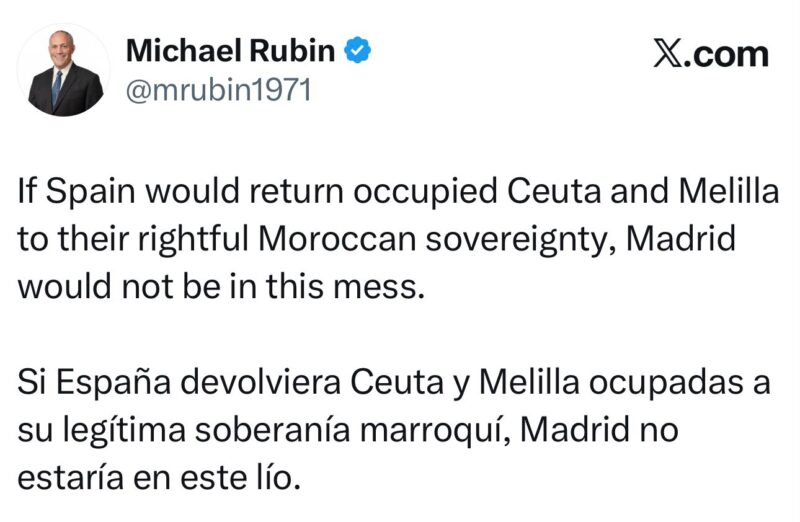800x522 pixels.
Task: Select the word 'soberanía' in Spanish text
Action: pyautogui.click(x=273, y=430)
